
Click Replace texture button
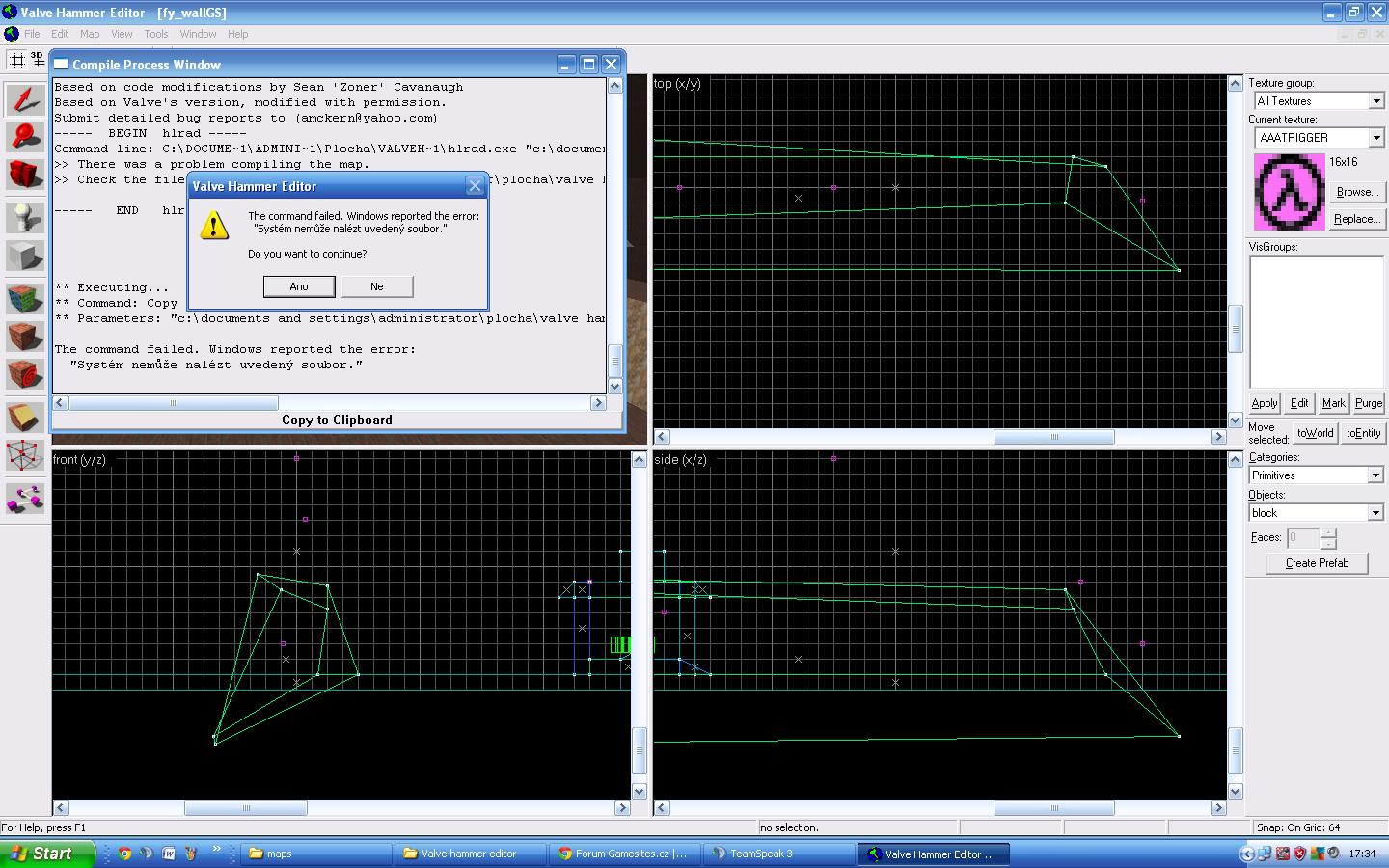pyautogui.click(x=1357, y=219)
